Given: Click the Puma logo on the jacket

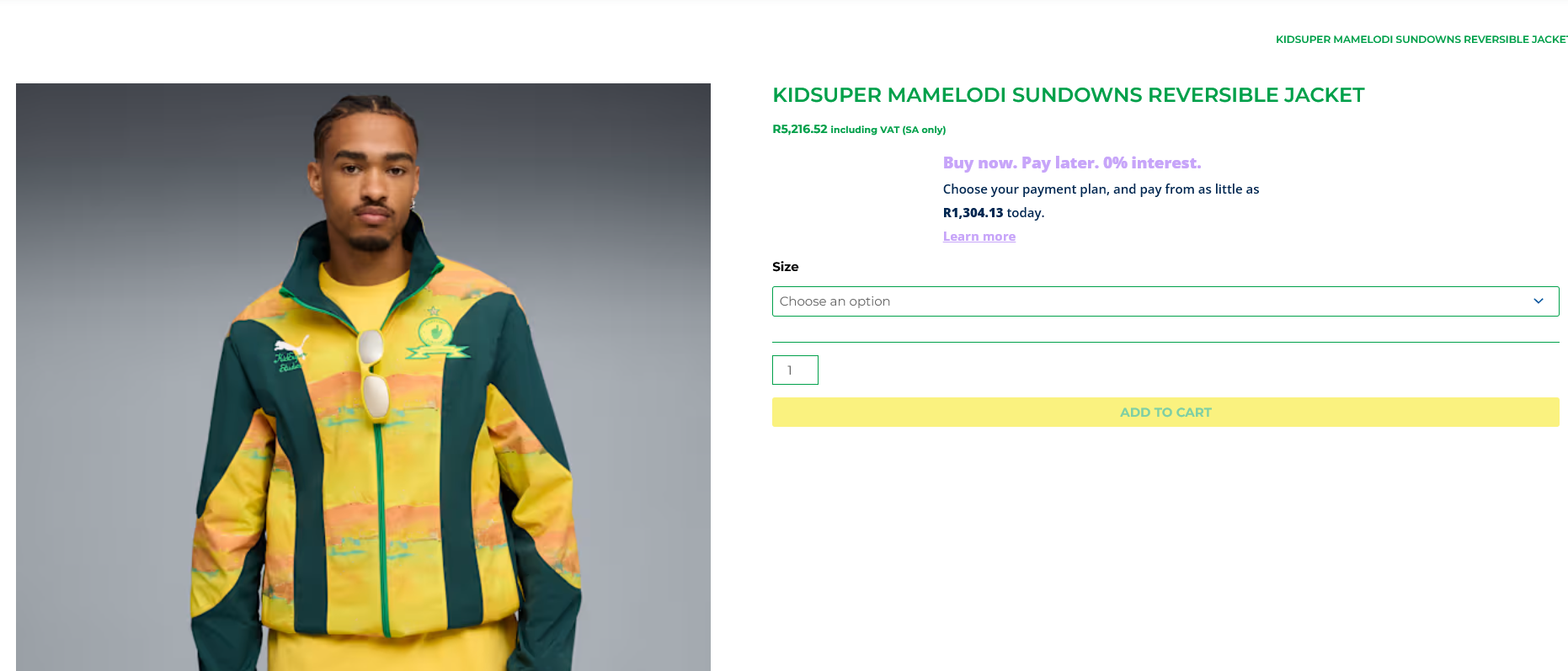Looking at the screenshot, I should point(291,347).
